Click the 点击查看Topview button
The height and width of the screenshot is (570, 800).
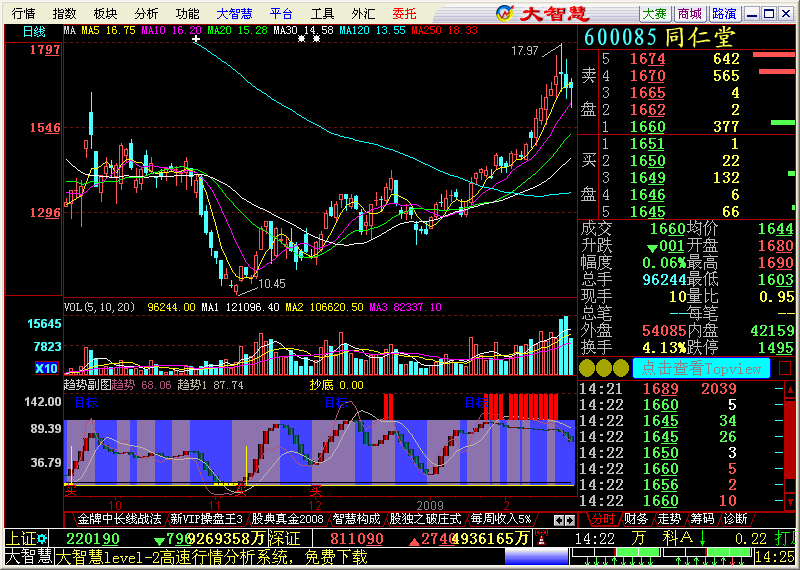pyautogui.click(x=701, y=368)
